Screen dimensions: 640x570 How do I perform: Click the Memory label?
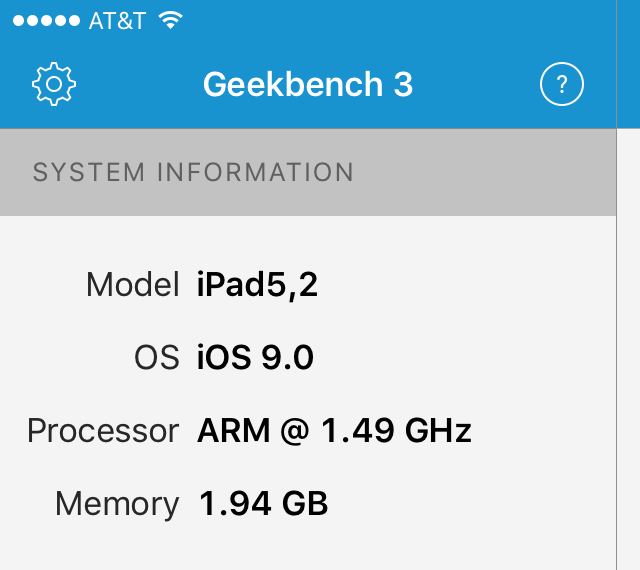click(117, 503)
